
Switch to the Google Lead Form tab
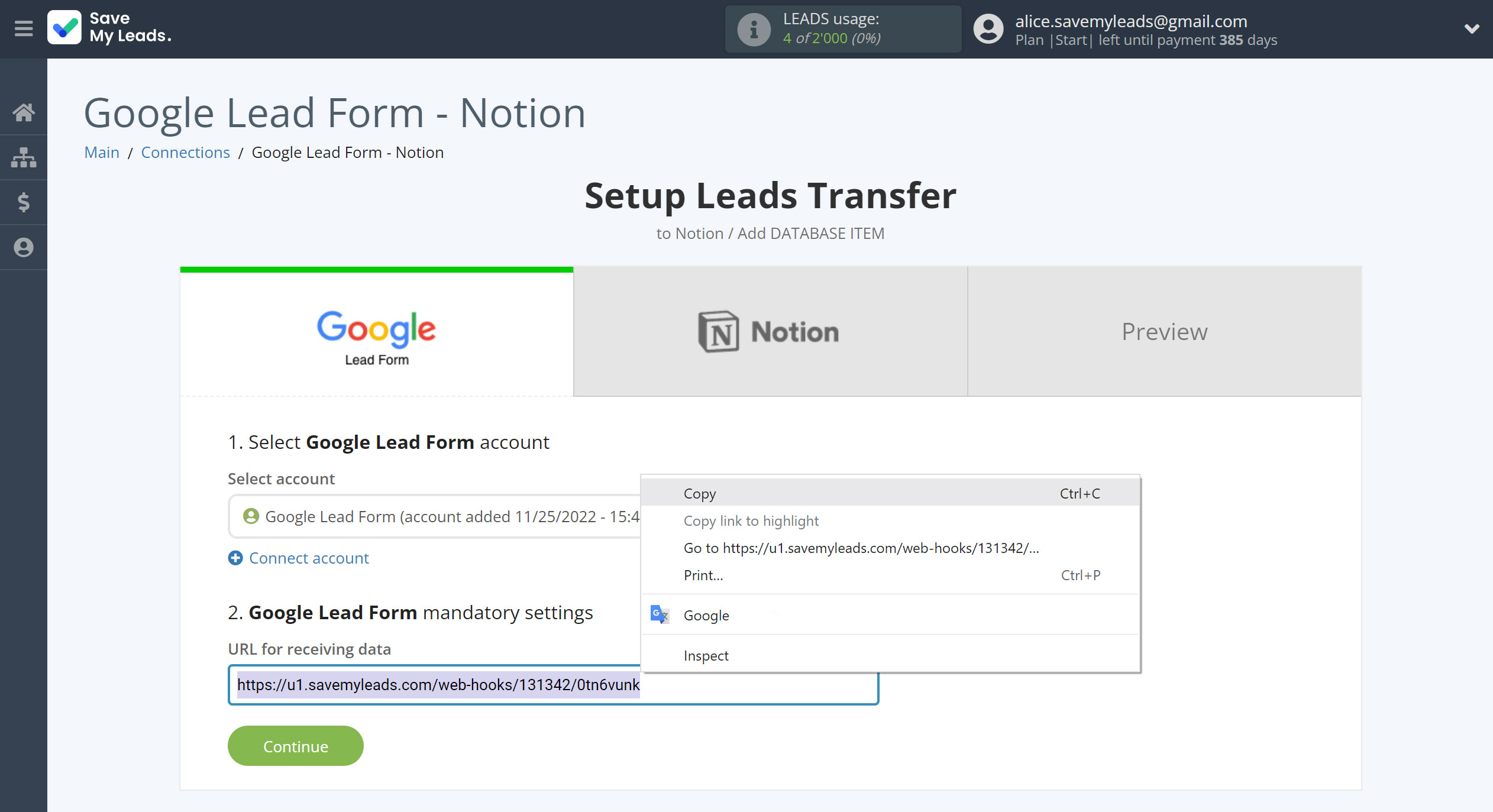click(x=377, y=332)
